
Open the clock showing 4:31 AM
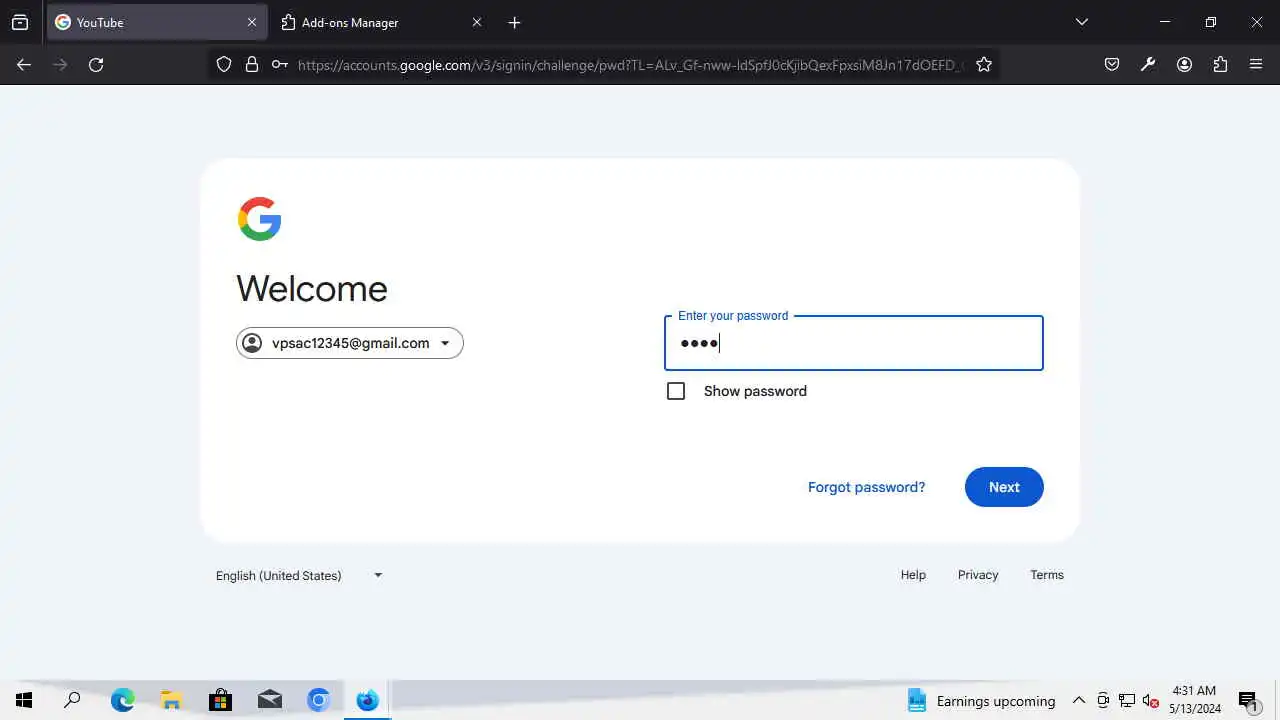(1195, 700)
